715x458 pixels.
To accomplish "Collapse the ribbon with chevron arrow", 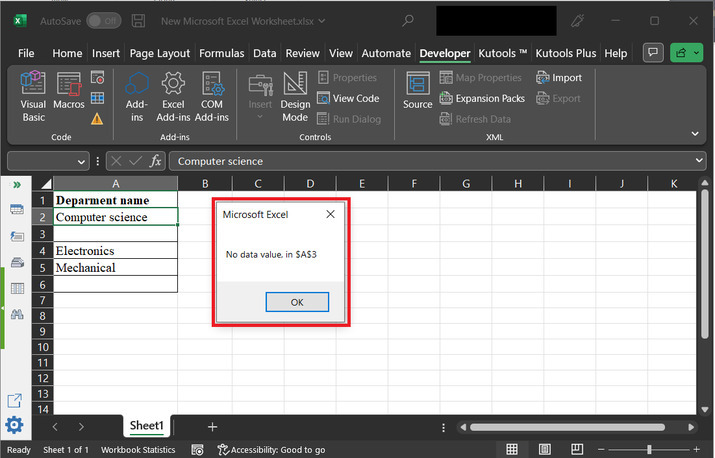I will pos(695,132).
